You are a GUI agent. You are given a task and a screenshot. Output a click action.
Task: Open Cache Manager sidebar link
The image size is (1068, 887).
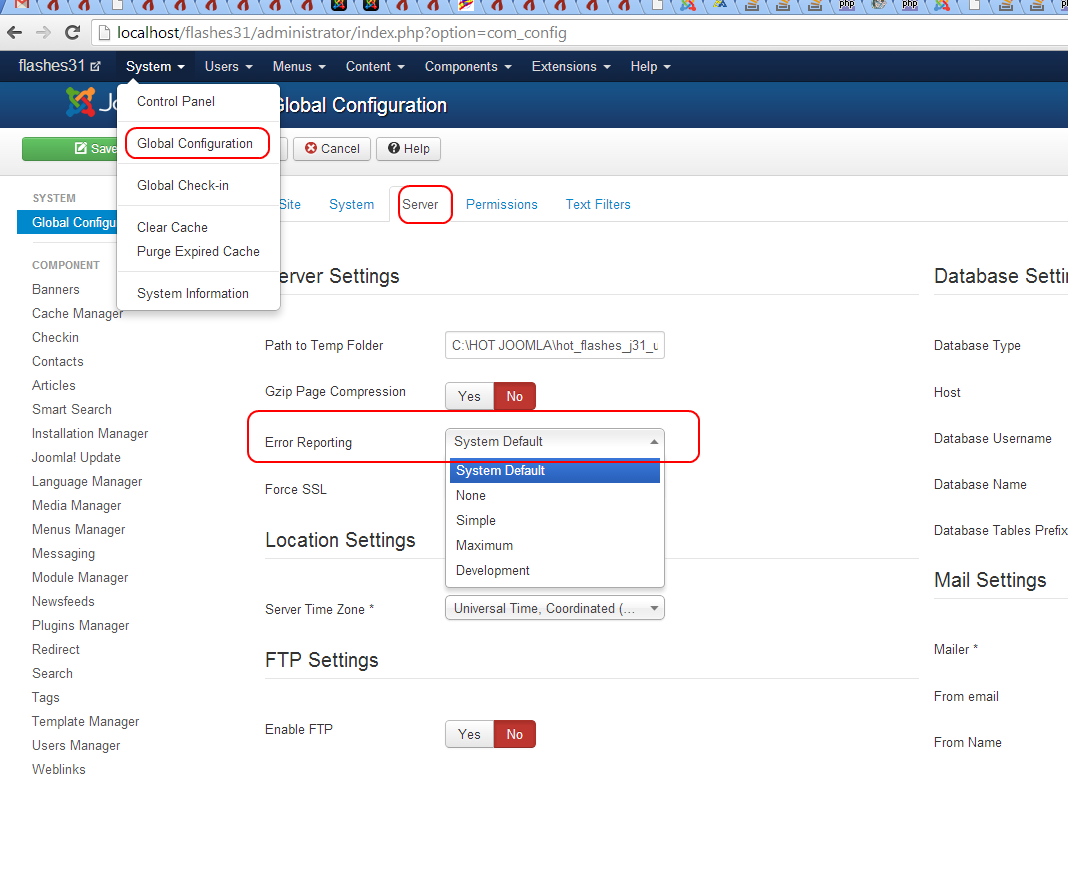78,313
